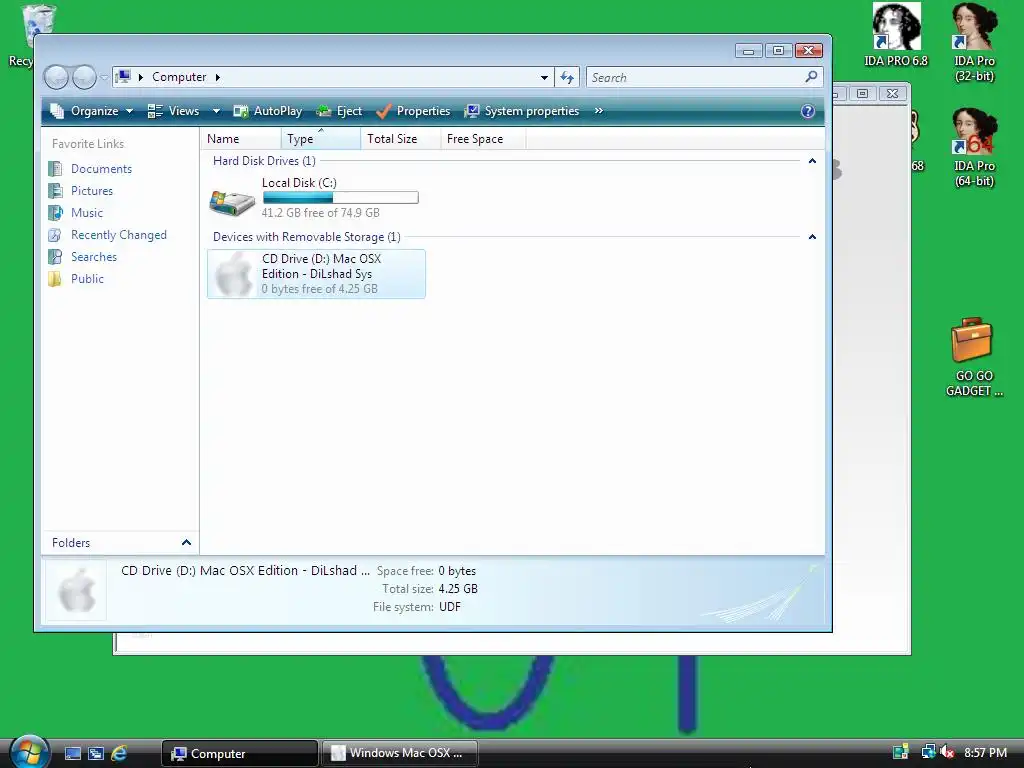The image size is (1024, 768).
Task: Collapse Devices with Removable Storage group
Action: pos(812,236)
